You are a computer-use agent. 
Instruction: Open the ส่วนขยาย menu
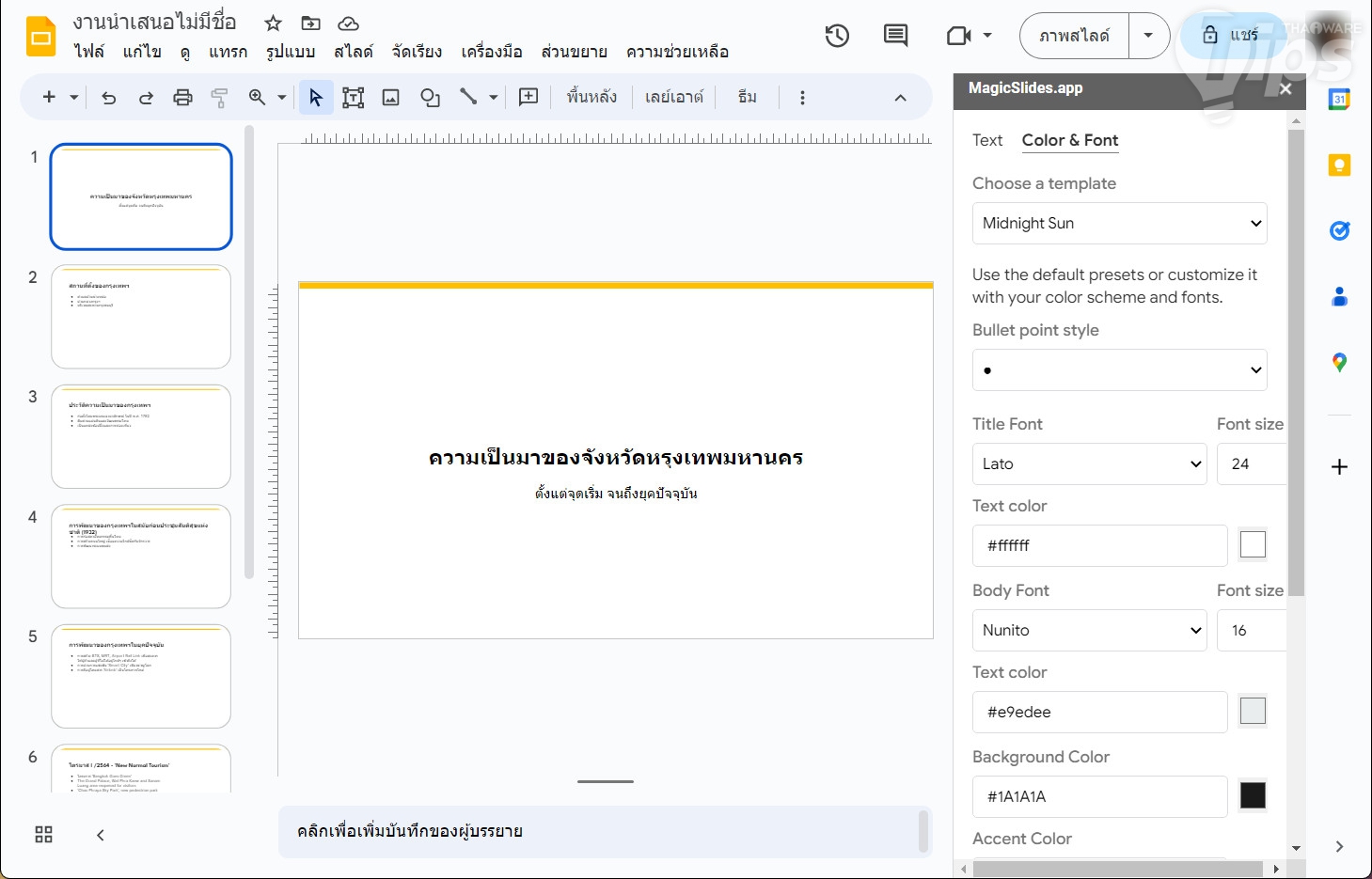574,52
